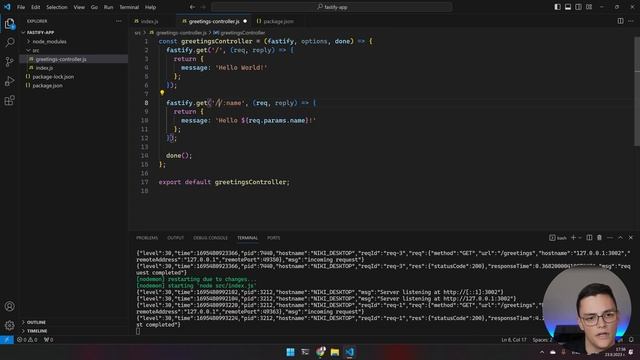Open the Accounts menu icon
Viewport: 640px width, 360px height.
(9, 306)
